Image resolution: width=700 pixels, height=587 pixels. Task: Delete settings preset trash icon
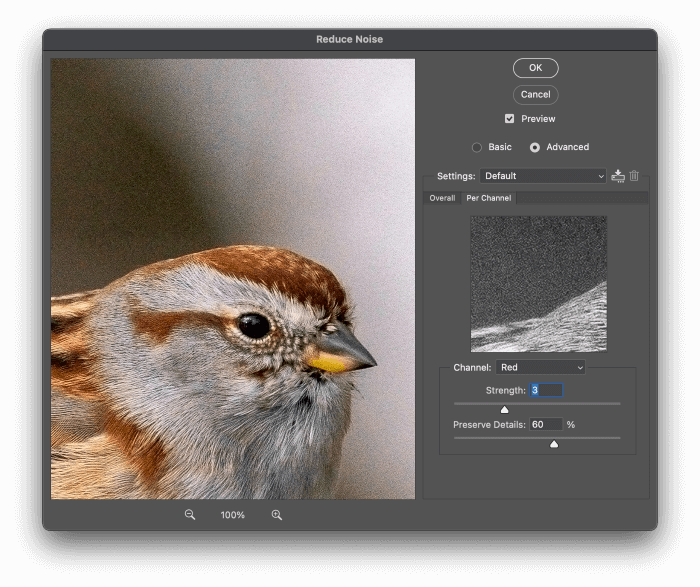click(634, 176)
